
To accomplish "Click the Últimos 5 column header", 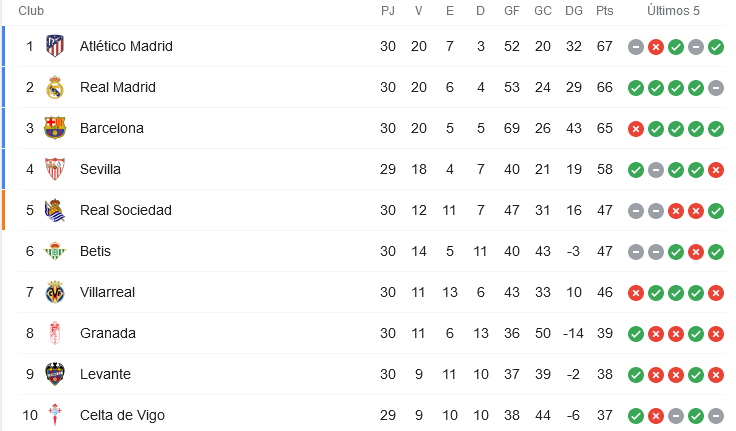I will (673, 11).
